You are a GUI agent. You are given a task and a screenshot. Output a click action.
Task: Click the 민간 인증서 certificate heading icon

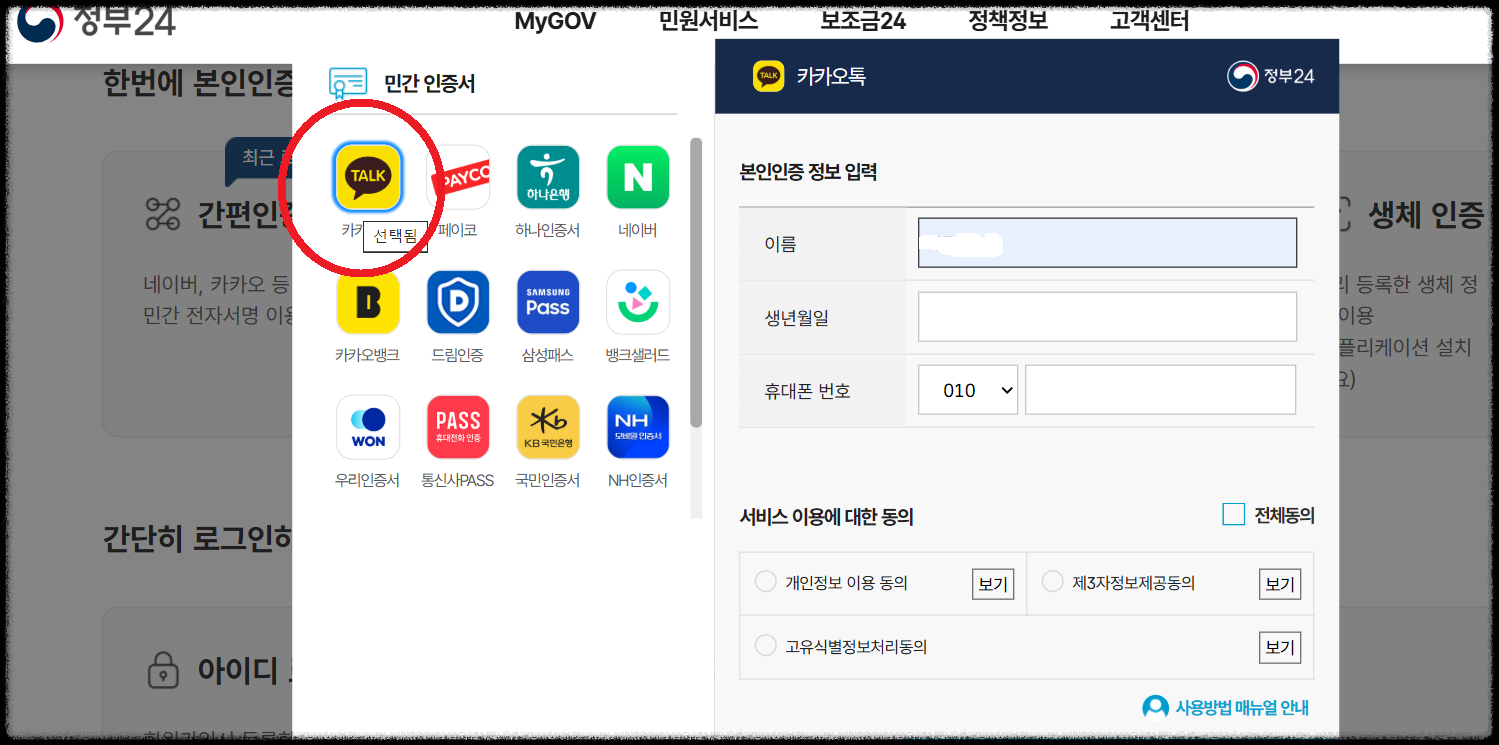click(x=348, y=83)
